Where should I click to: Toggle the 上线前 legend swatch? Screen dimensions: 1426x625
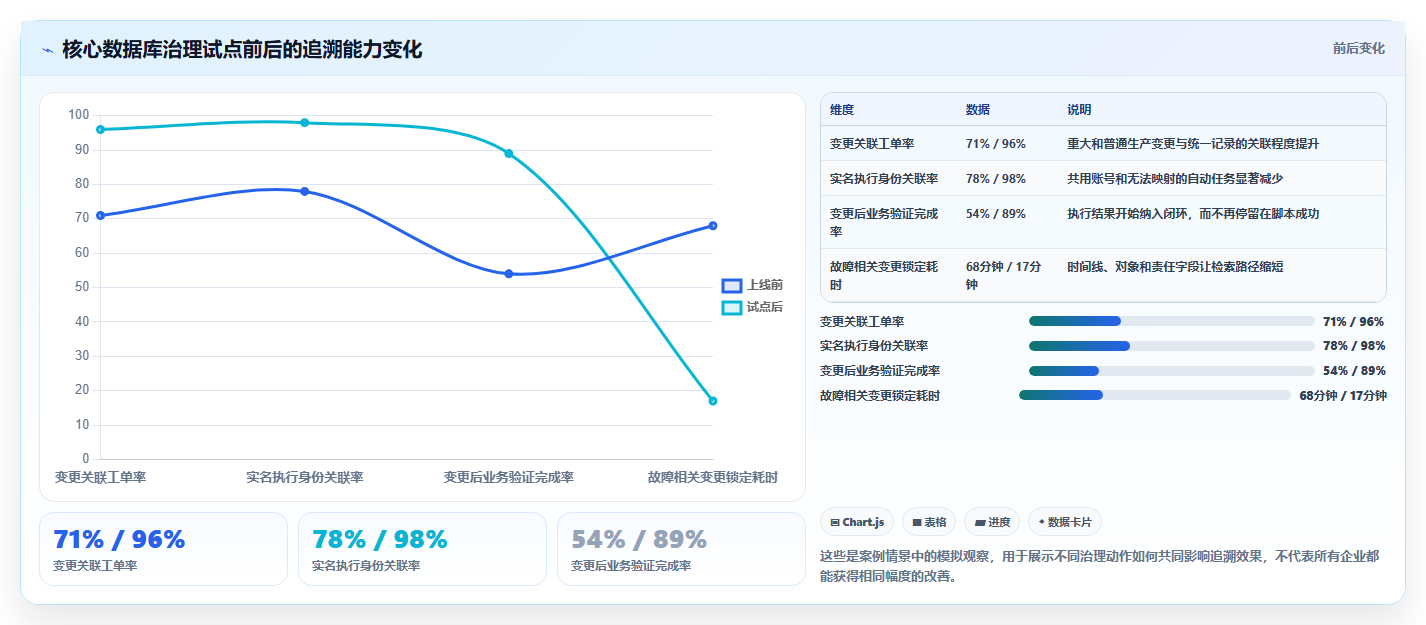(732, 286)
